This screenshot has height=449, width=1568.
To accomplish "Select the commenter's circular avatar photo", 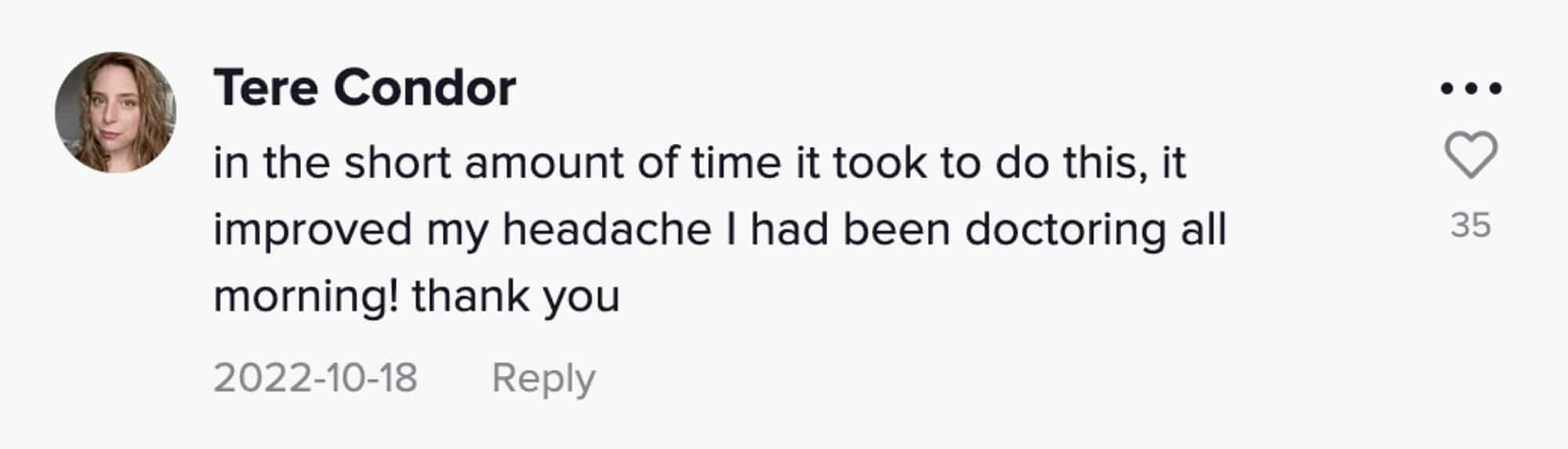I will pyautogui.click(x=115, y=112).
